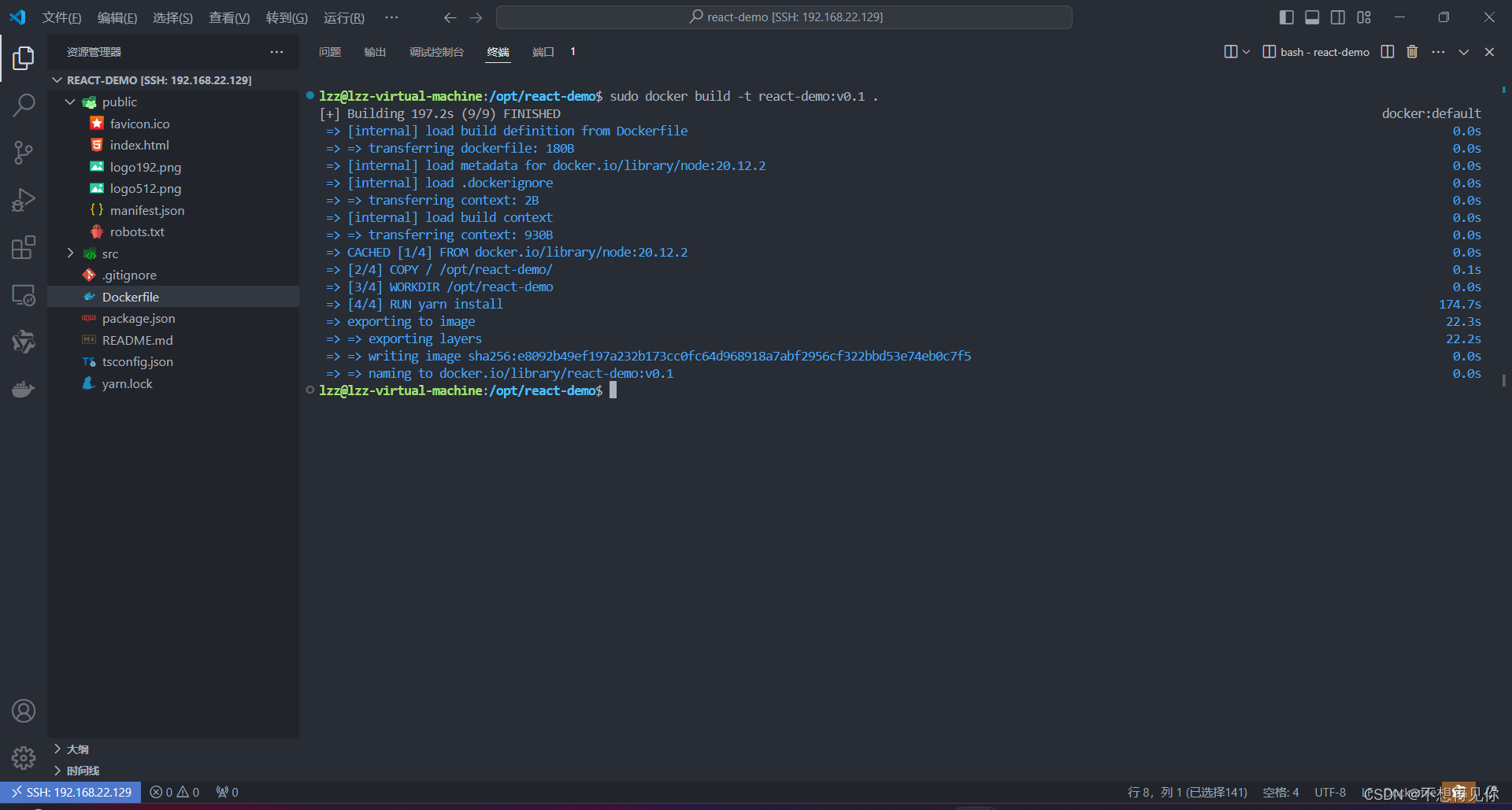Open the Remote Explorer view
The height and width of the screenshot is (810, 1512).
click(x=24, y=294)
